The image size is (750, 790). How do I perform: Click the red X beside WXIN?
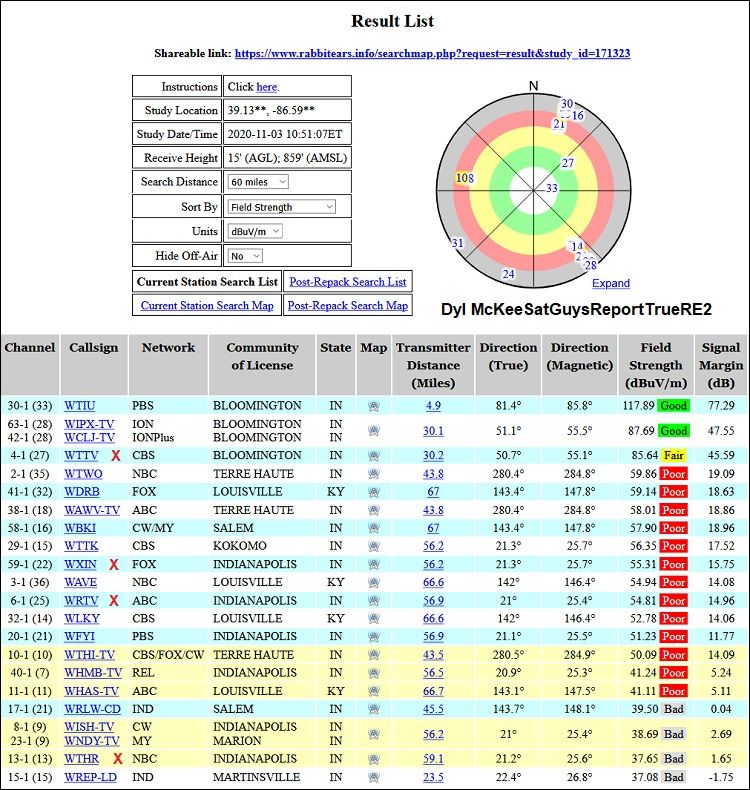[x=114, y=564]
